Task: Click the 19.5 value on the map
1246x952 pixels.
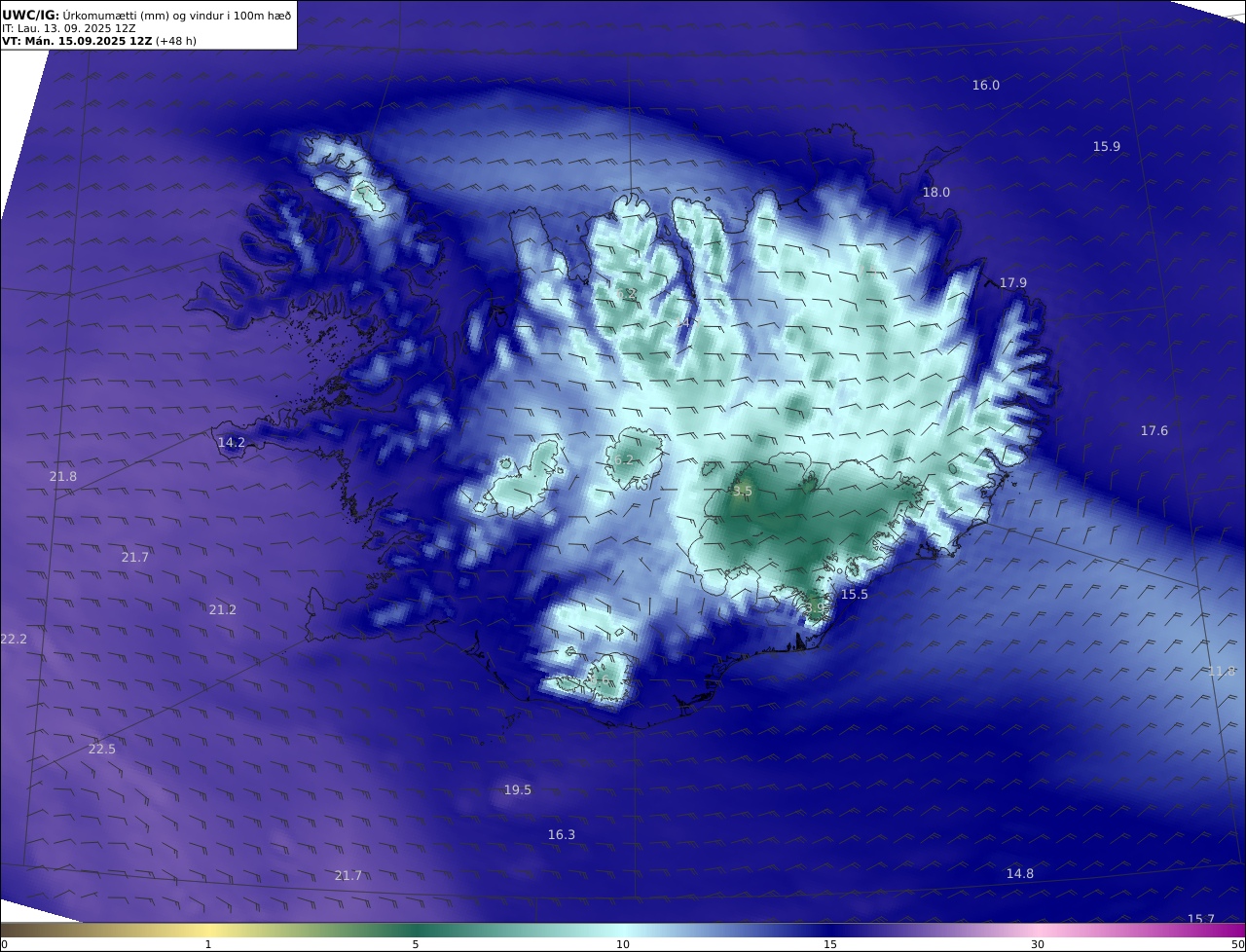Action: (x=518, y=790)
